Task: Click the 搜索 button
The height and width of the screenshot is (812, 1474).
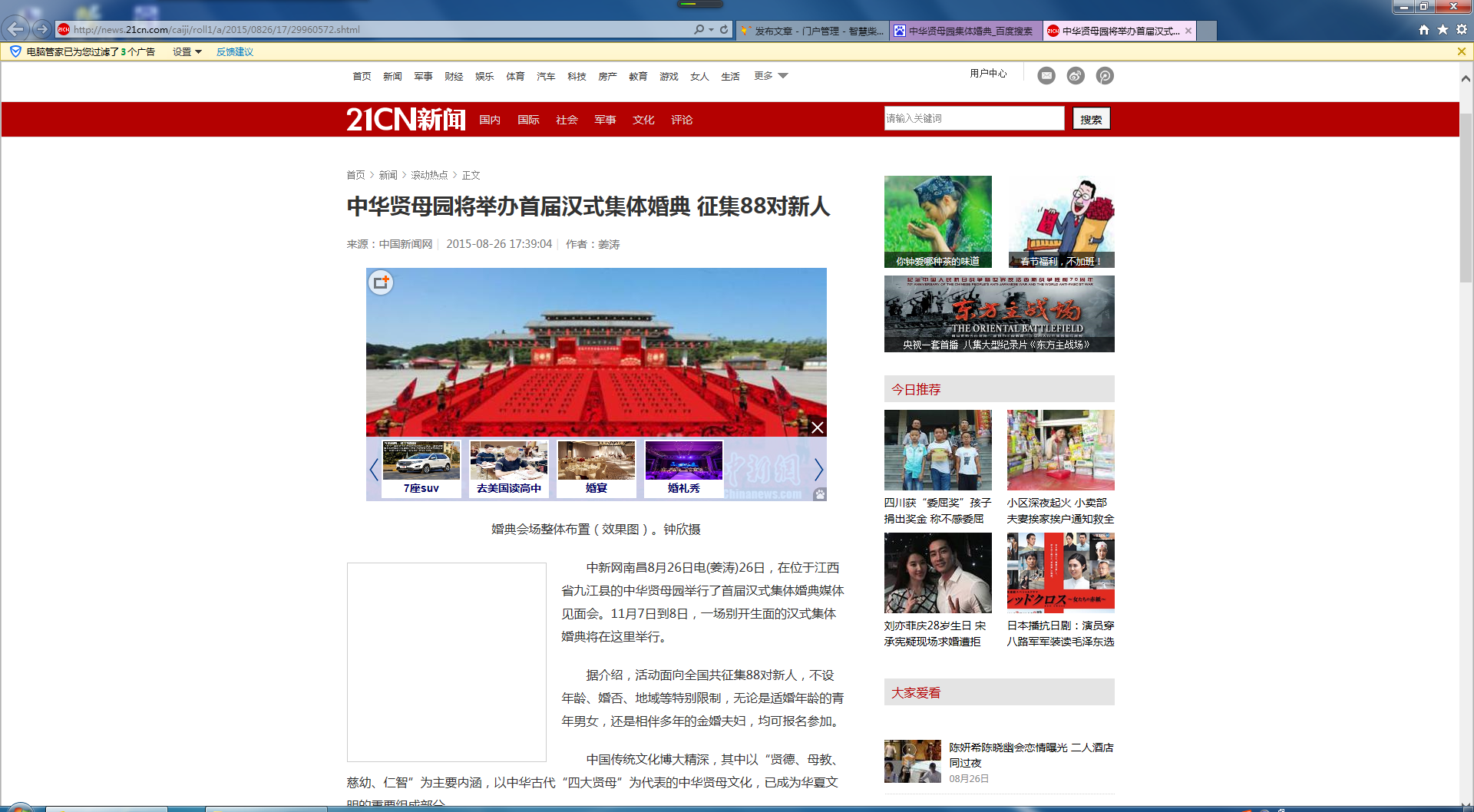Action: pos(1091,118)
